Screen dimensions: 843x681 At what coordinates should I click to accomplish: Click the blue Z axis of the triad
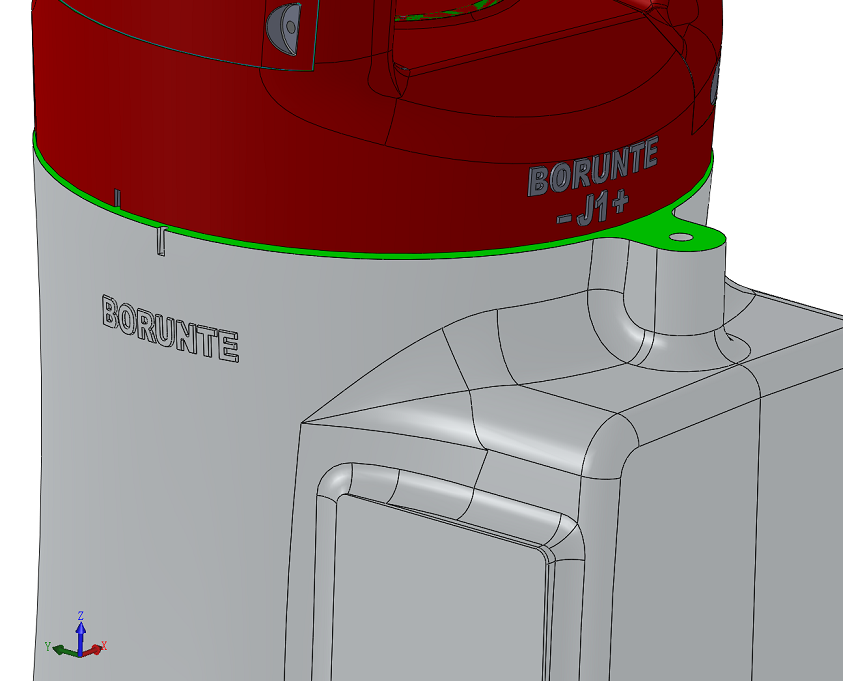tap(81, 637)
